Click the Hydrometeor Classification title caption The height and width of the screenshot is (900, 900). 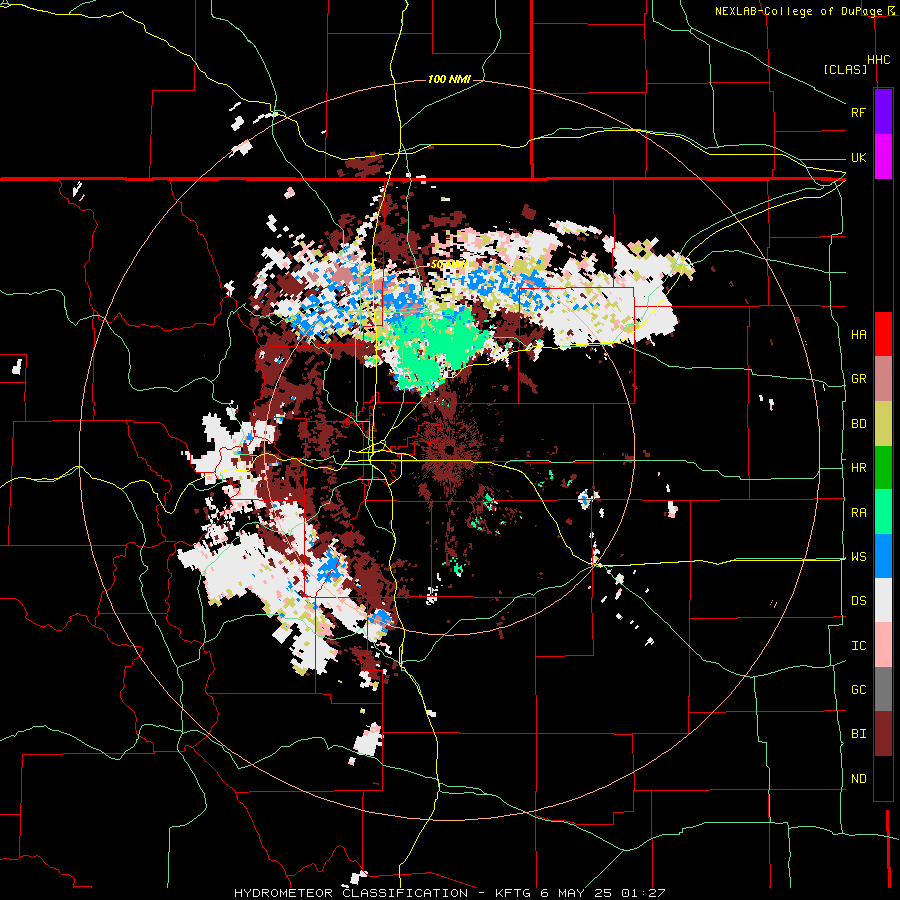tap(449, 893)
